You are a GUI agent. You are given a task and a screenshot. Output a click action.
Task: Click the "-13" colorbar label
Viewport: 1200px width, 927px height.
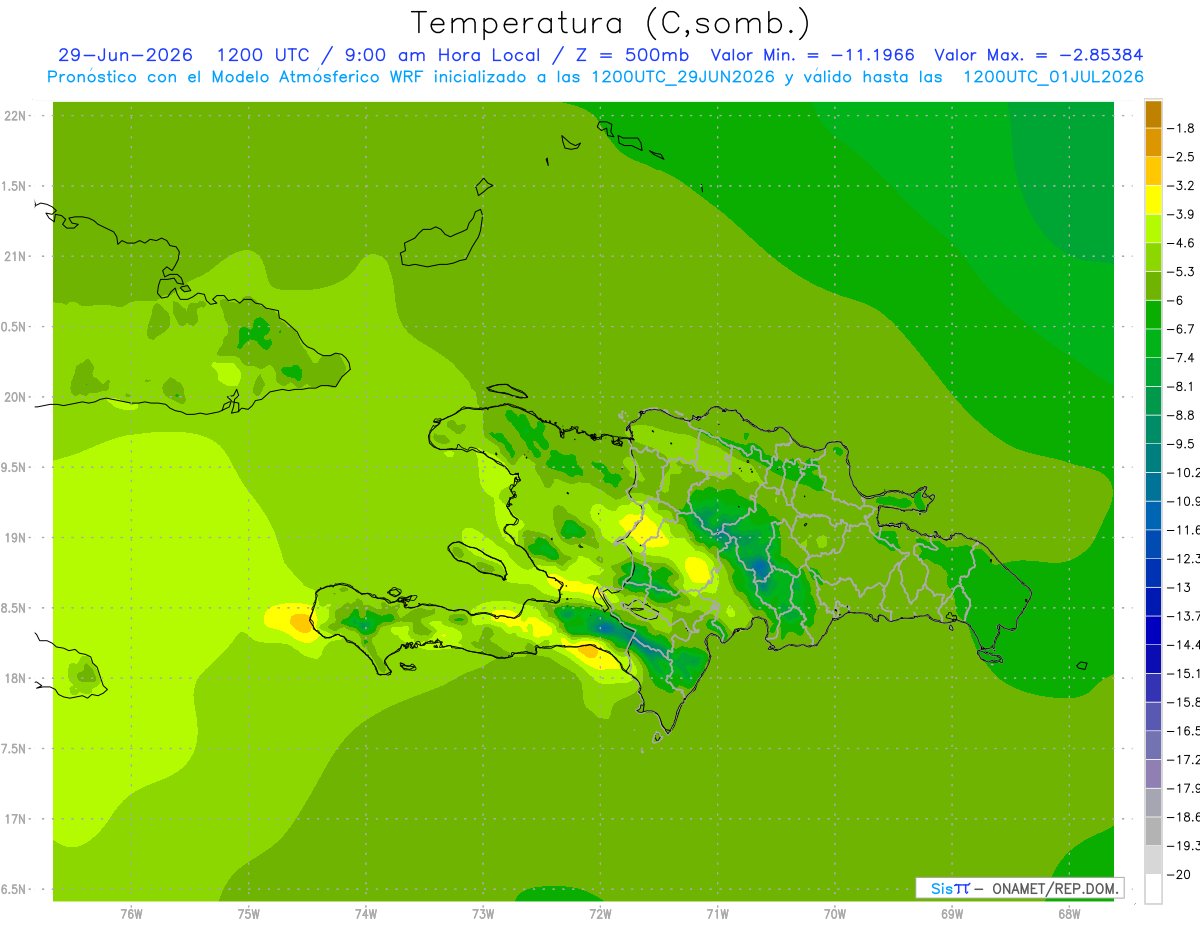coord(1178,587)
